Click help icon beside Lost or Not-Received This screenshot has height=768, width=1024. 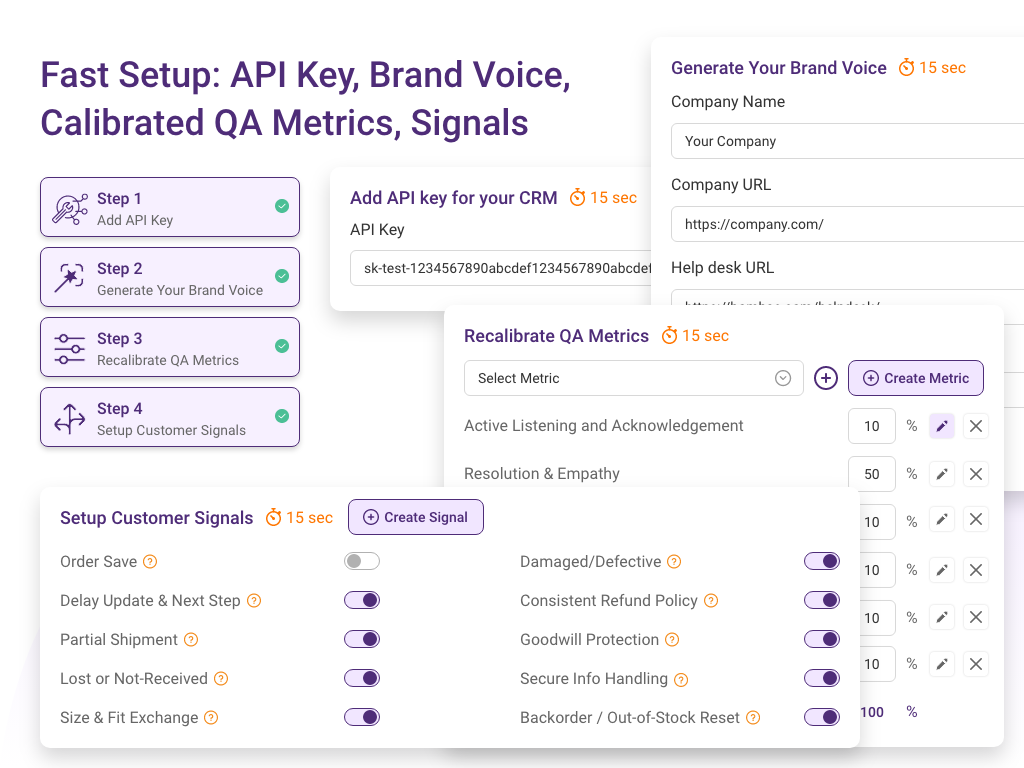point(221,679)
